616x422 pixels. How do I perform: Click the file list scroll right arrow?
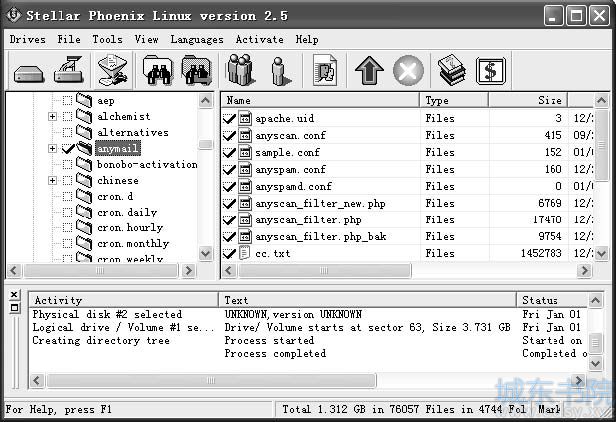coord(585,270)
